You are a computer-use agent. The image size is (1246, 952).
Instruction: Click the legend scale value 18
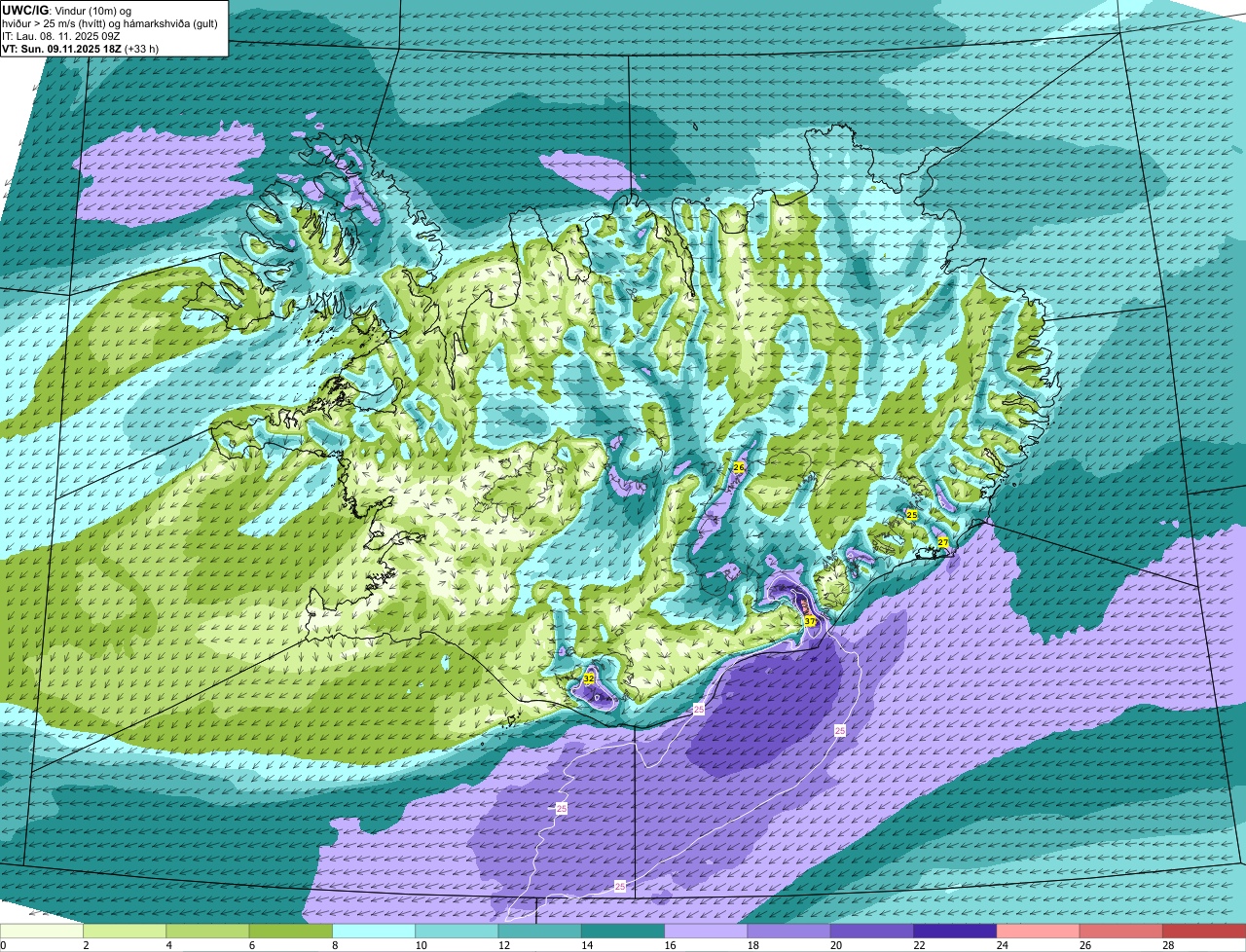751,945
